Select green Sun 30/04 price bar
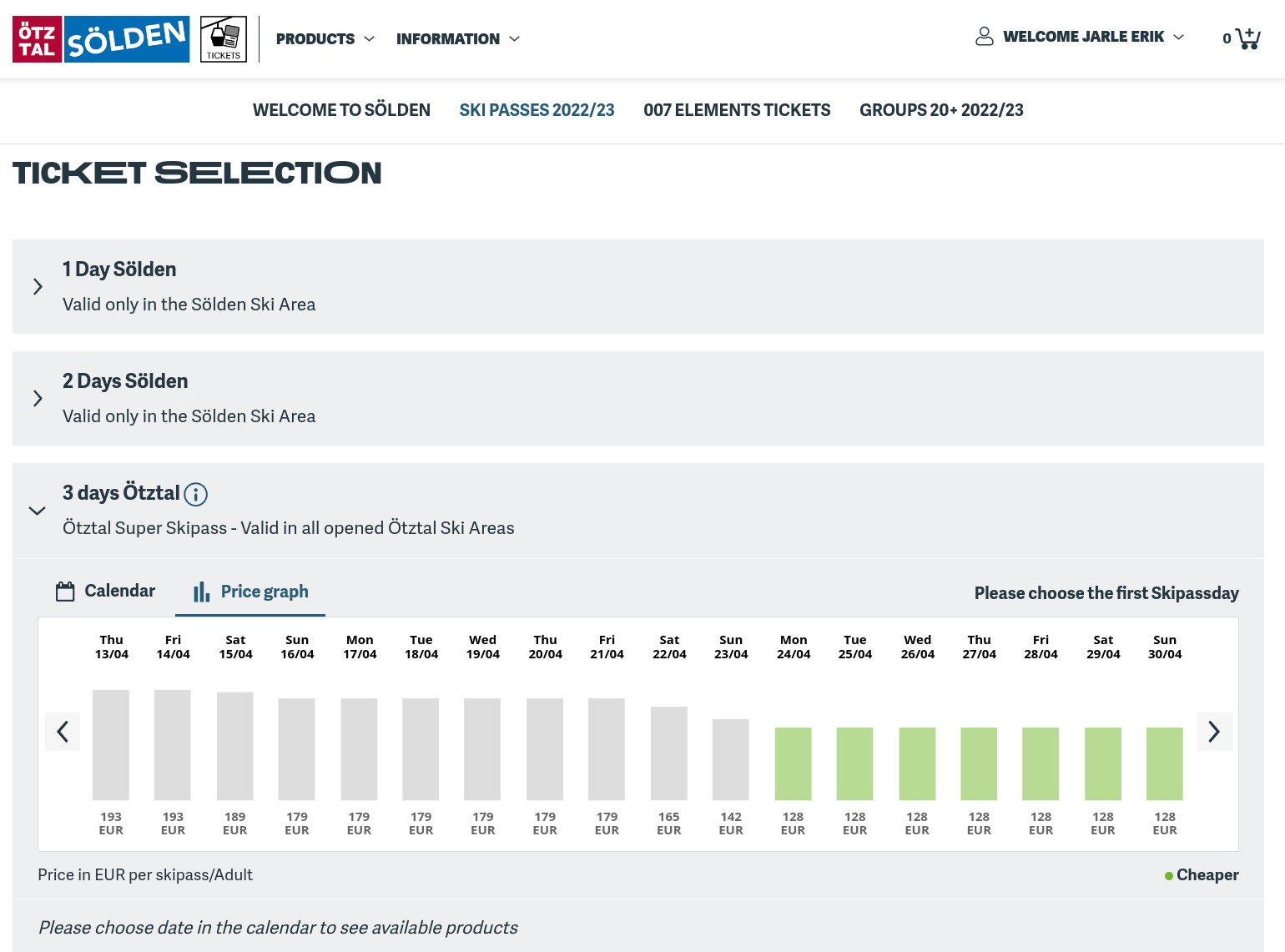The image size is (1285, 952). (1165, 763)
